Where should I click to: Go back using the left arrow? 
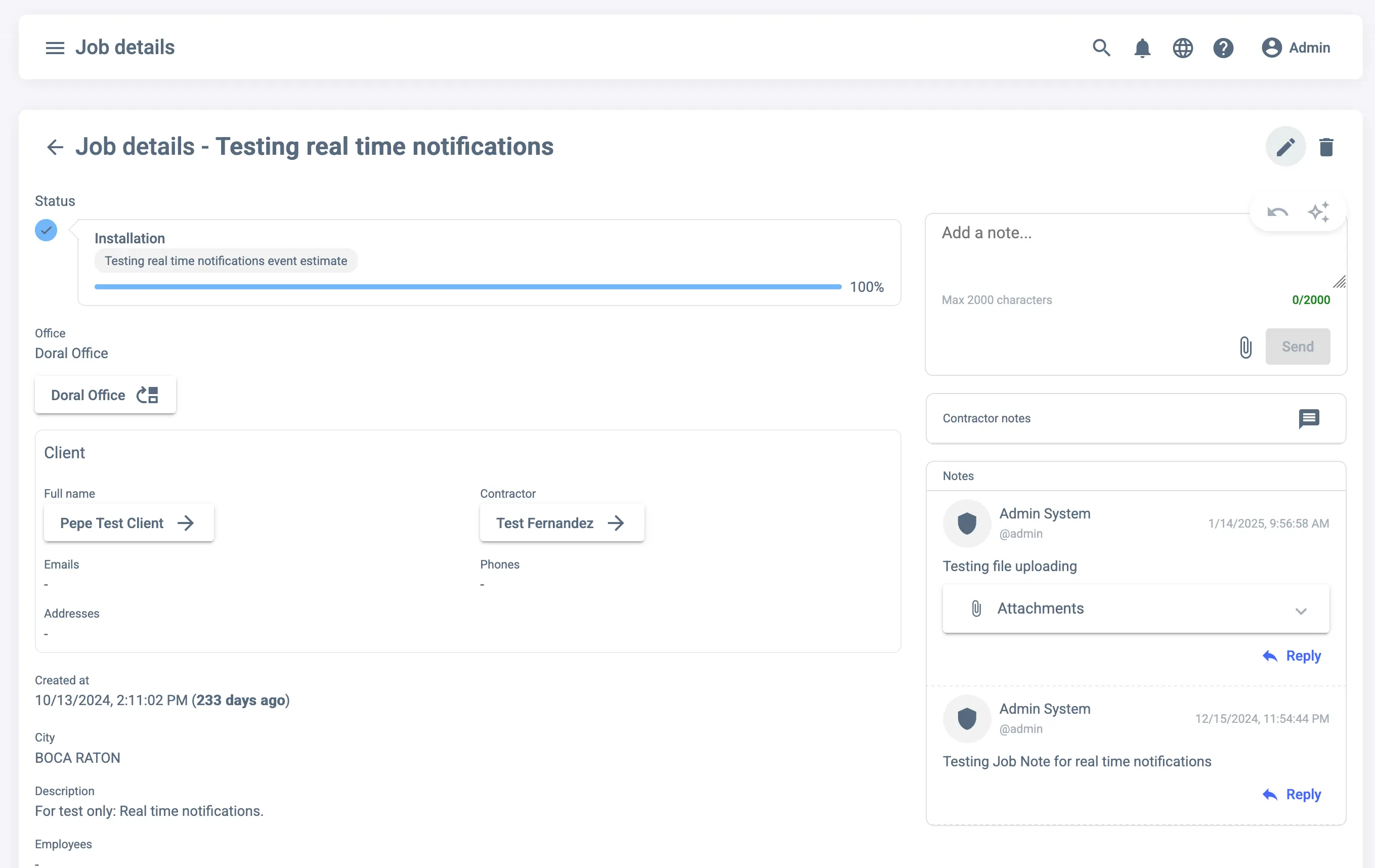[x=55, y=147]
